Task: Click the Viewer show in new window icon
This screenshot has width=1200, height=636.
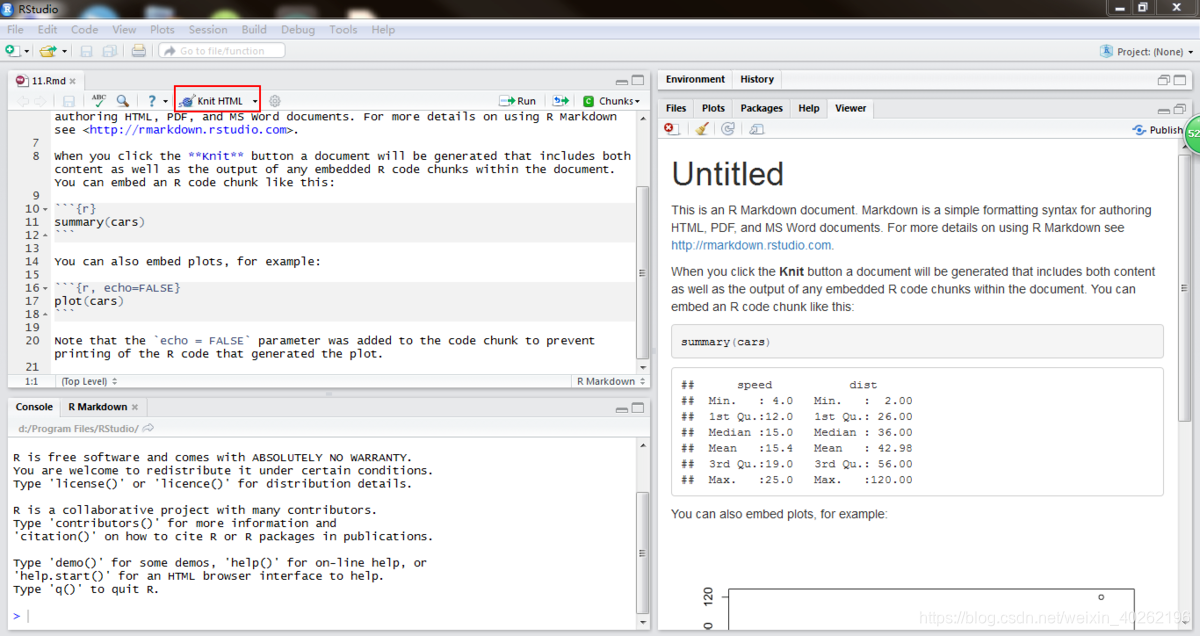Action: (x=757, y=130)
